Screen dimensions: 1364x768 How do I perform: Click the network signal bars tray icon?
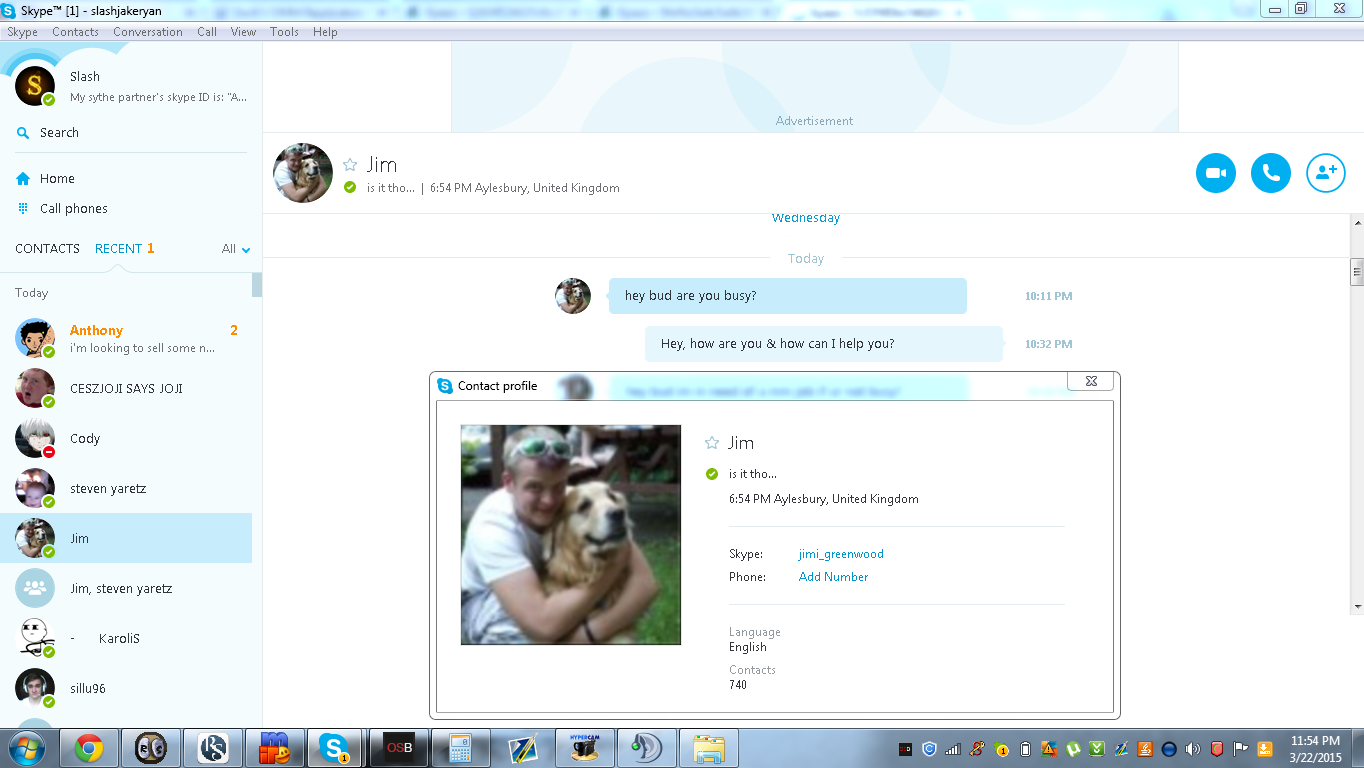[x=953, y=748]
